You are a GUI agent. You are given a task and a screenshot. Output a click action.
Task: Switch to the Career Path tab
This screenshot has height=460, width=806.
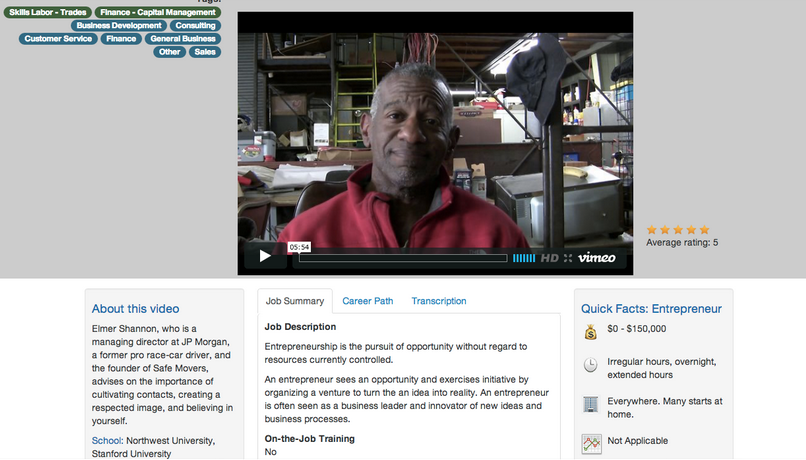tap(367, 301)
